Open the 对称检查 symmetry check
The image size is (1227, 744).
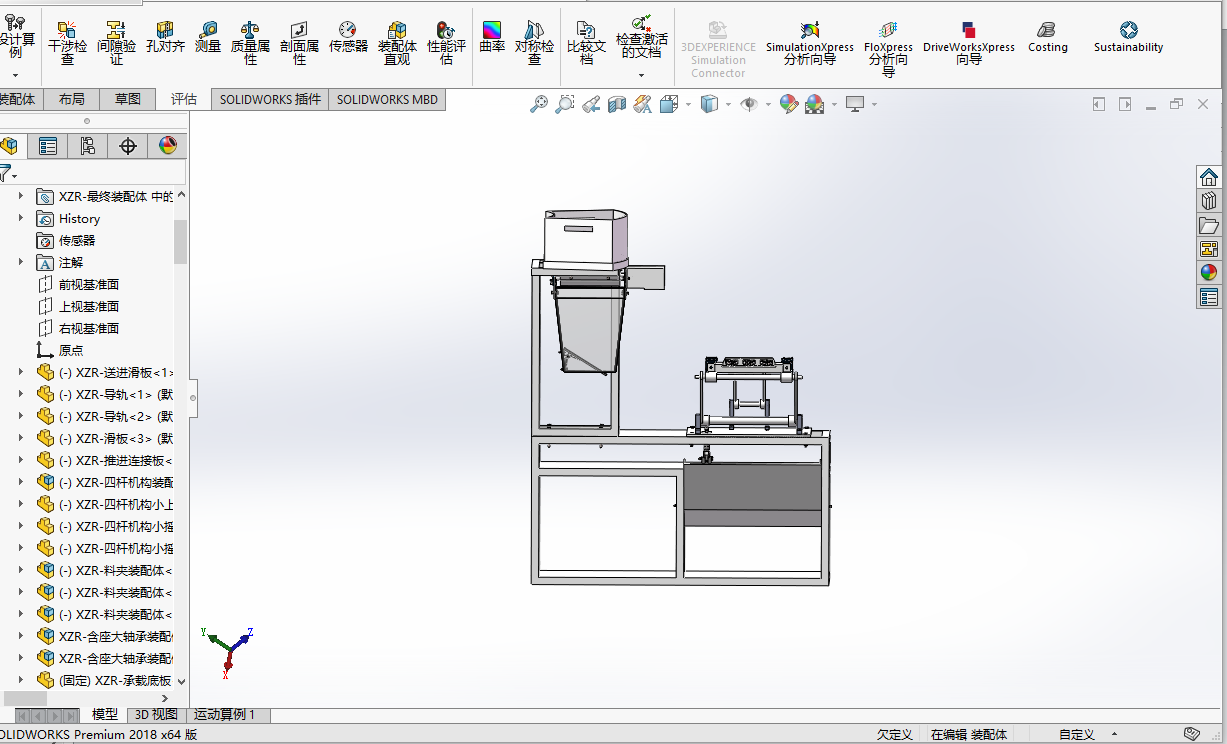point(534,43)
